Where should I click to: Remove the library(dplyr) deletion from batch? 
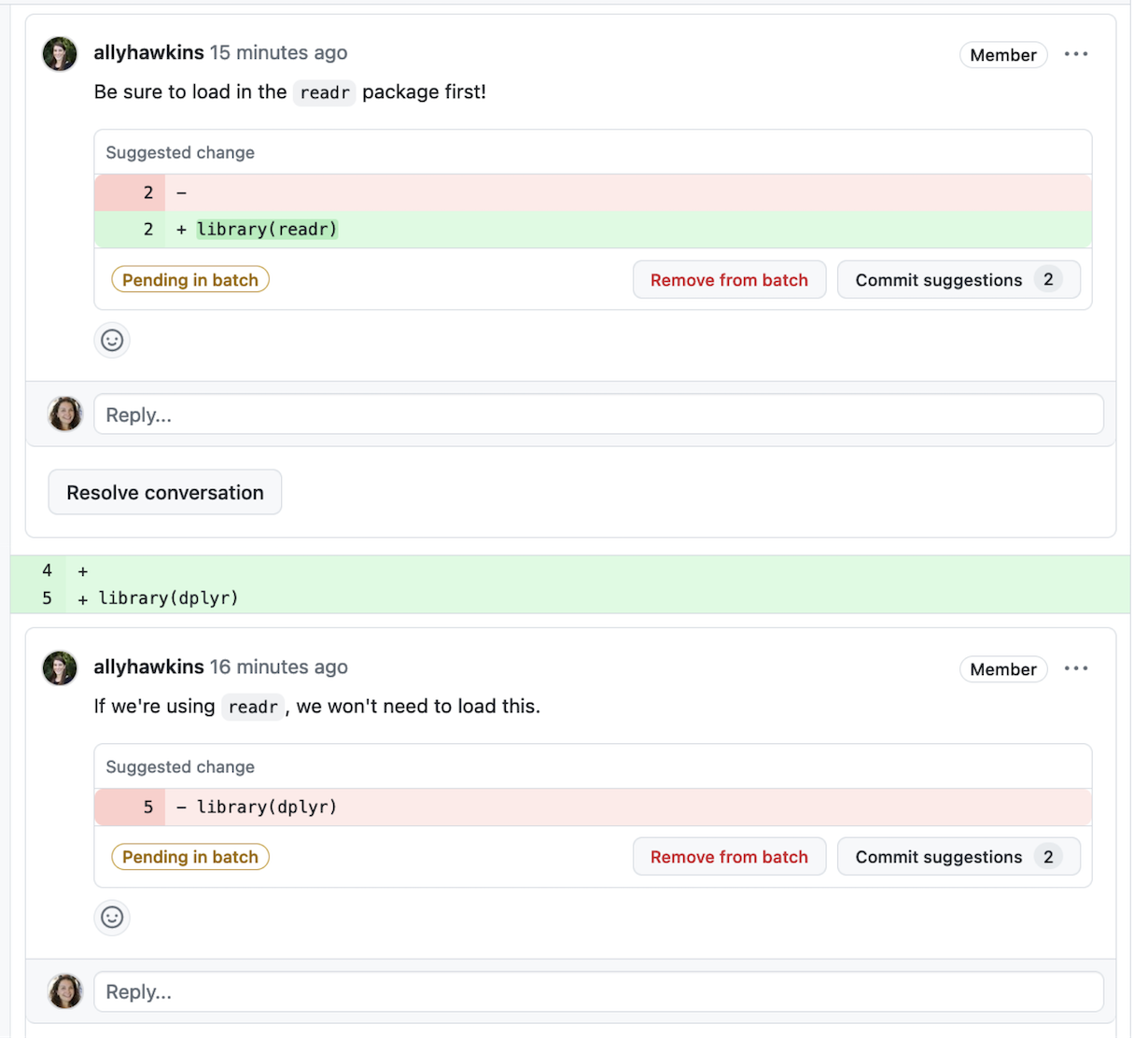coord(729,857)
